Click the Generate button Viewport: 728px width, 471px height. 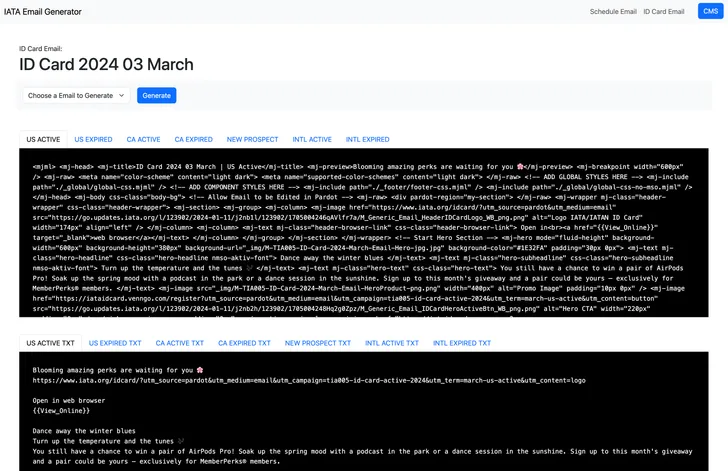156,95
